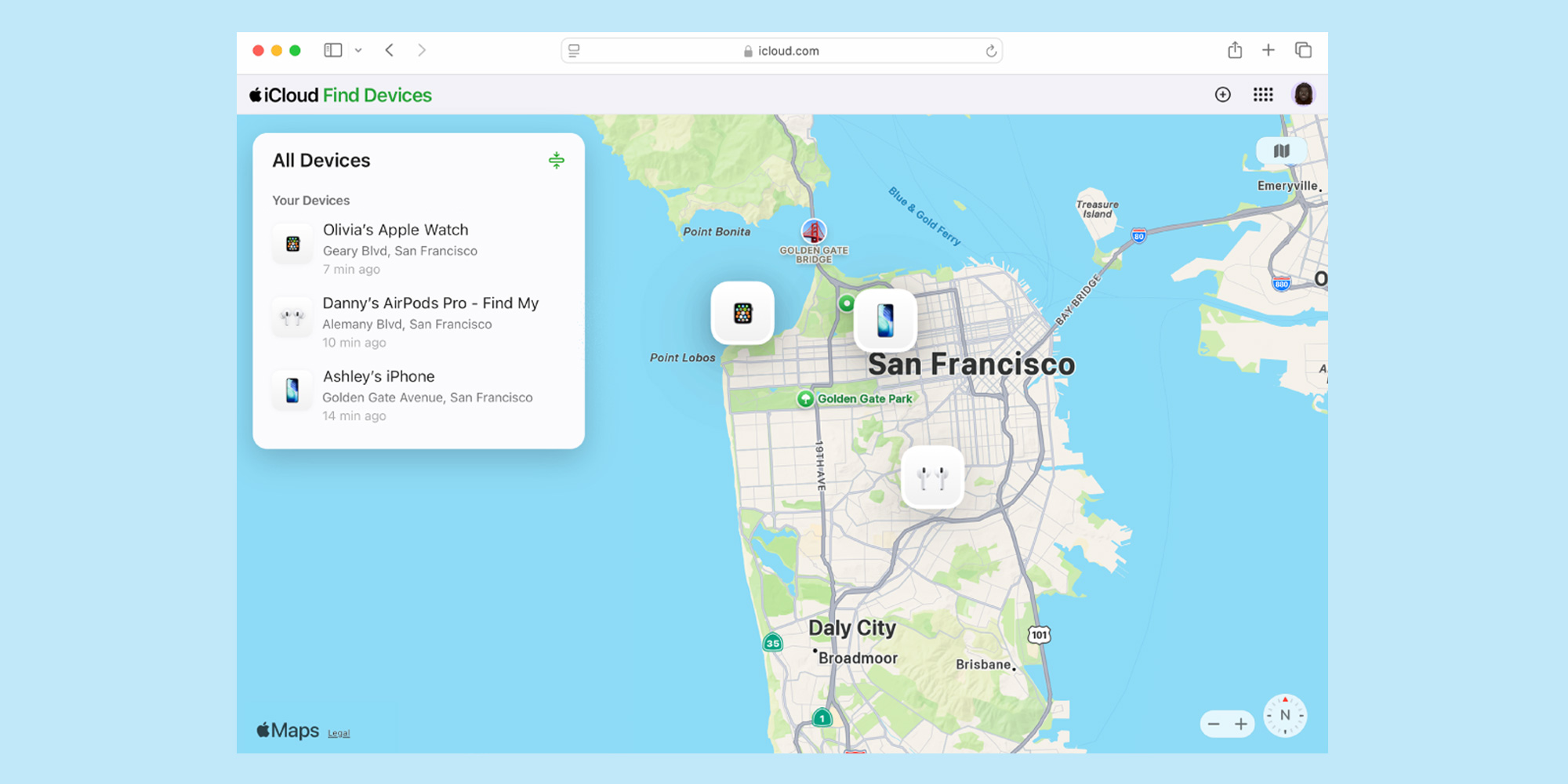Click the Bay Bridge label
Viewport: 1568px width, 784px height.
pos(1078,299)
